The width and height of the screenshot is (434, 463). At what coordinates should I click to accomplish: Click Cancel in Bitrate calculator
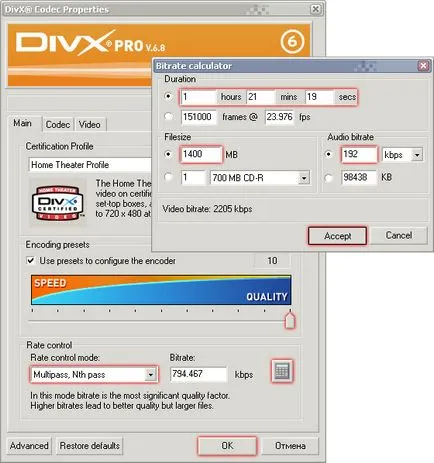tap(399, 235)
